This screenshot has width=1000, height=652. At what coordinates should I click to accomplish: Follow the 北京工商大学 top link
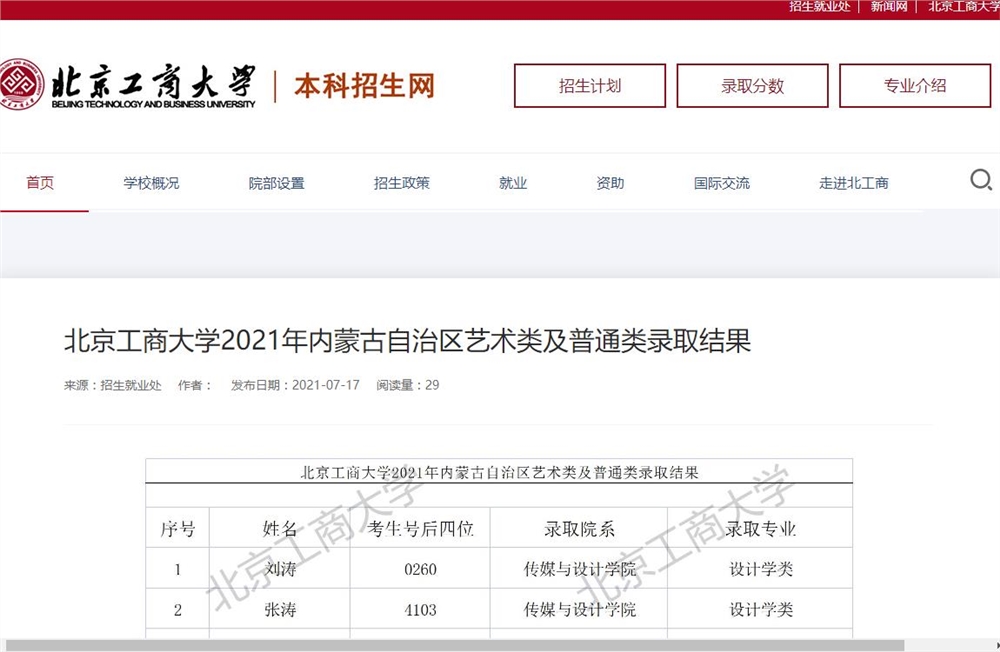tap(964, 6)
